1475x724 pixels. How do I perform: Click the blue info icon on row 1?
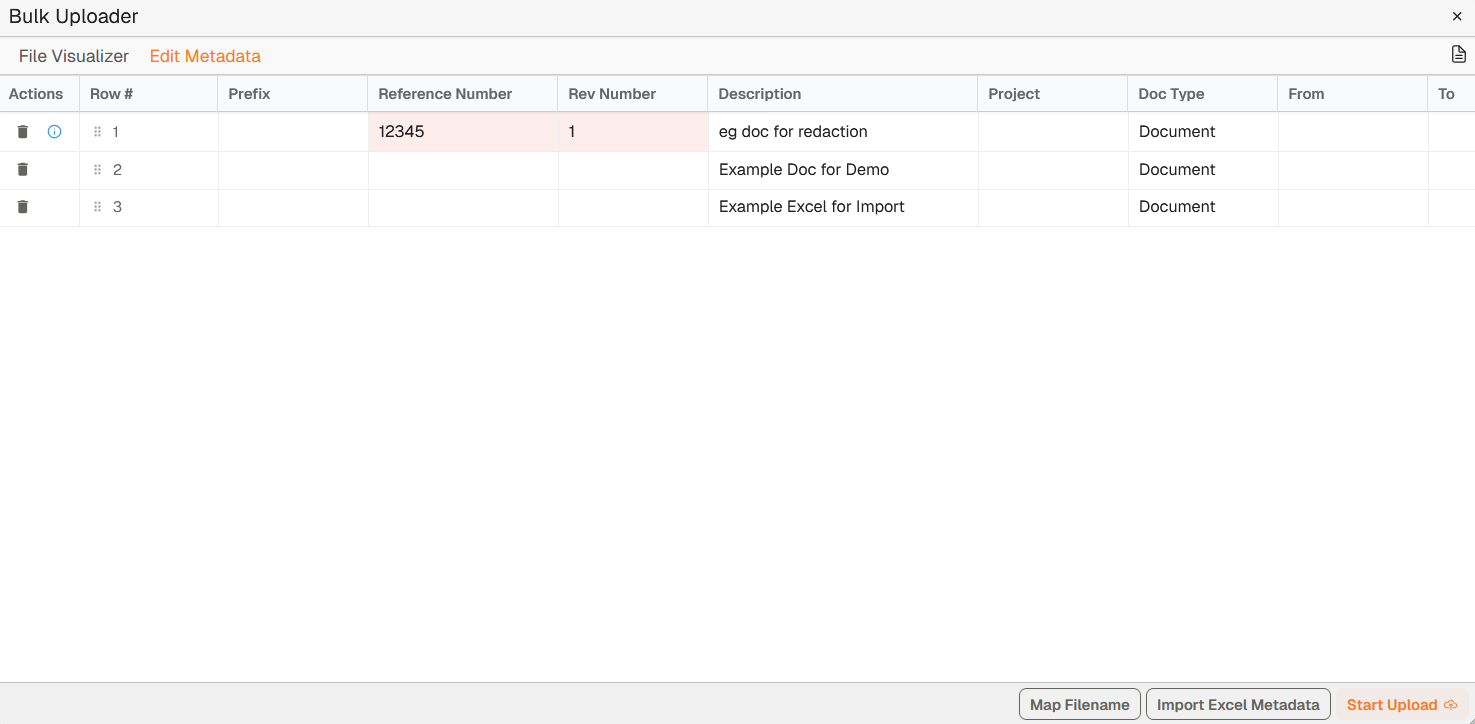pos(55,132)
